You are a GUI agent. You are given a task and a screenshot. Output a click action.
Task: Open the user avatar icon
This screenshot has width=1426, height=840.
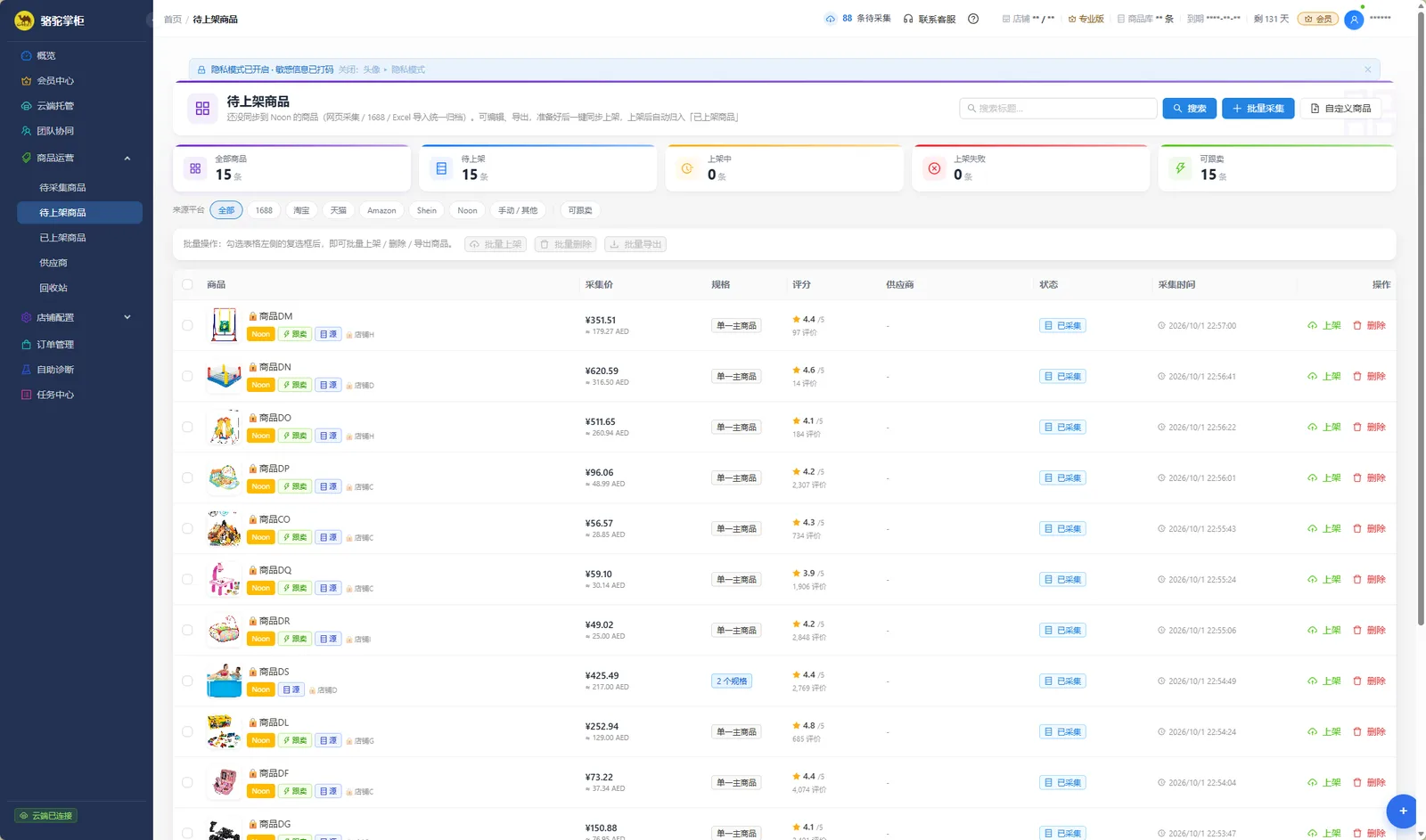click(1354, 19)
